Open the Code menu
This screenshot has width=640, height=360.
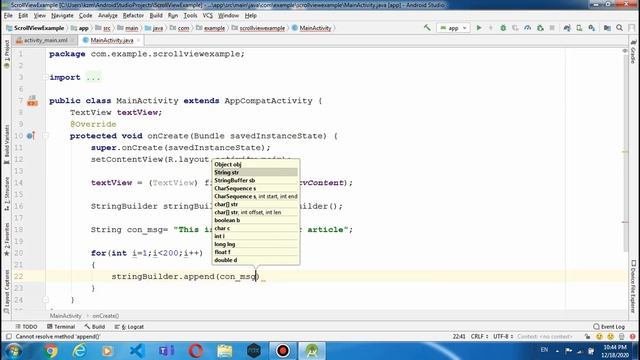point(85,16)
